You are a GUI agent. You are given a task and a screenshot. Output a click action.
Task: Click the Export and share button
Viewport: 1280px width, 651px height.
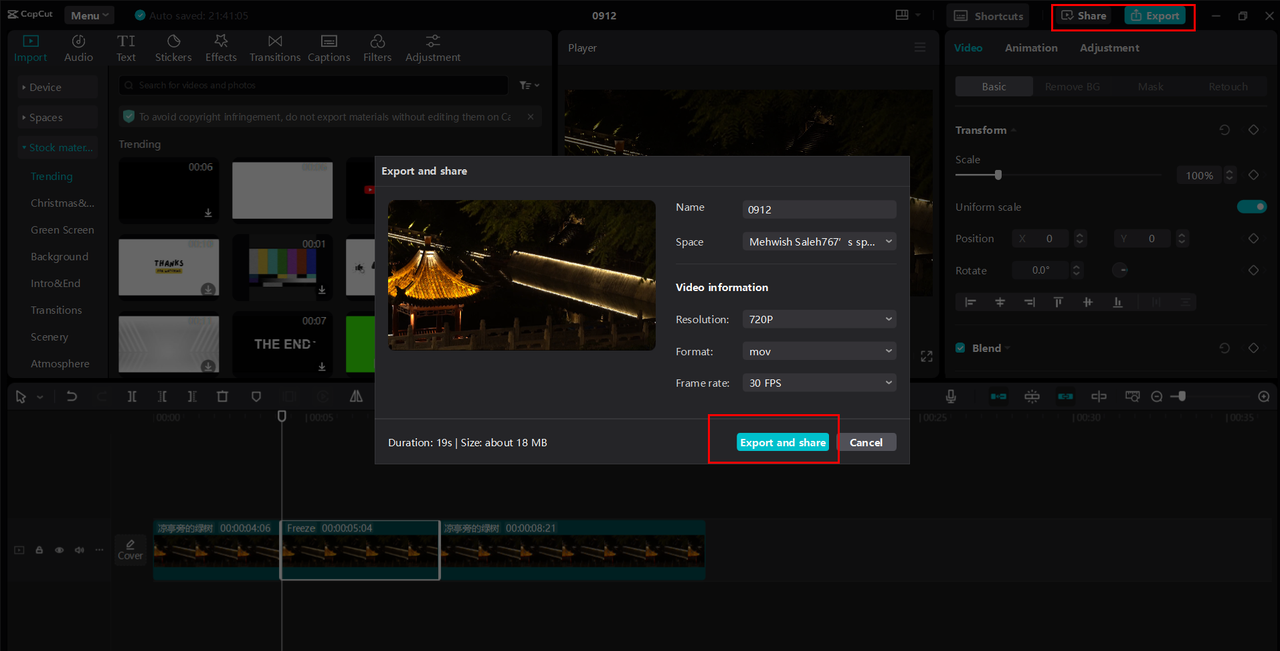tap(783, 442)
